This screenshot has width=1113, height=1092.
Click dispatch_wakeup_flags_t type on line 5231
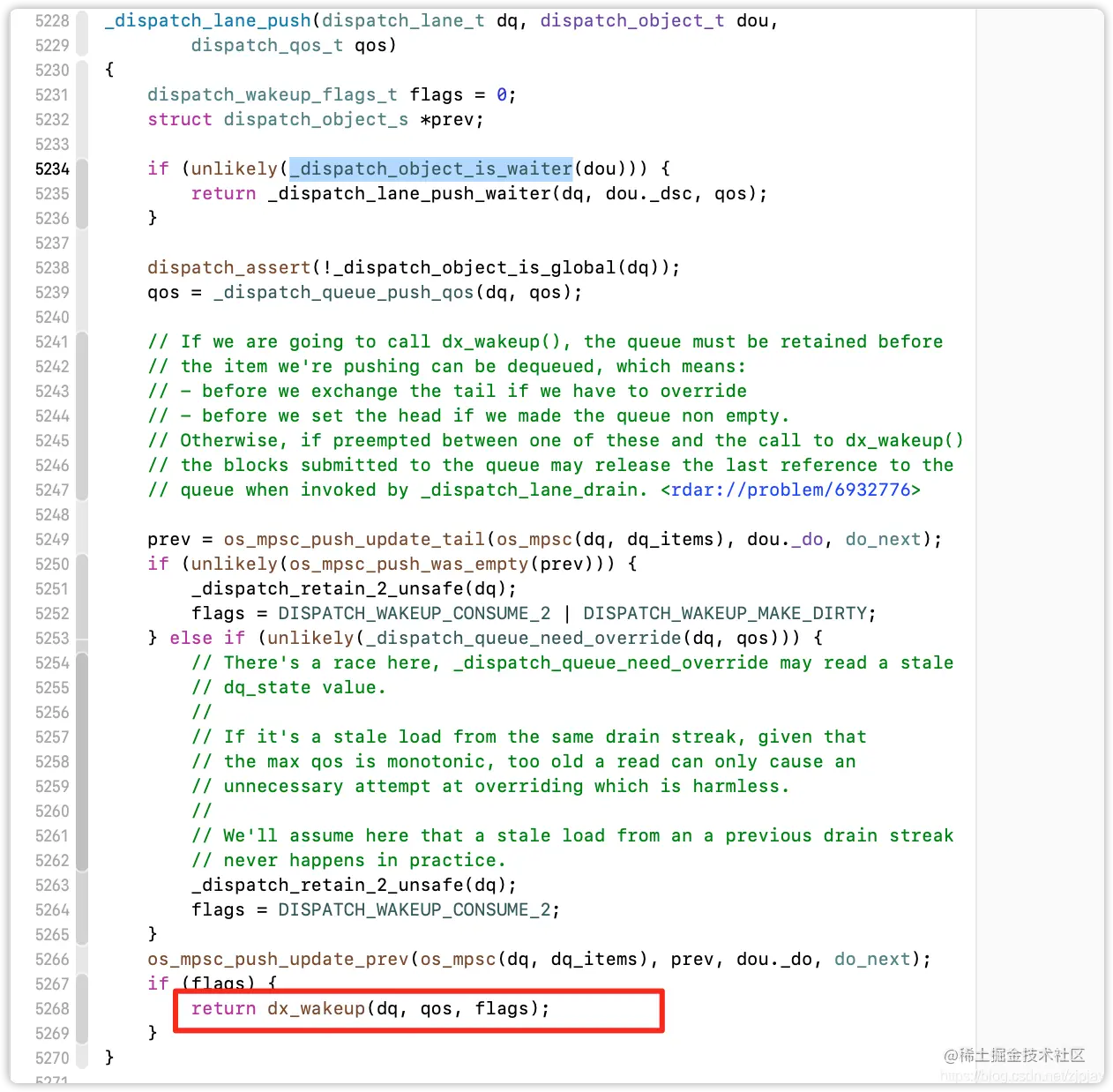pos(273,94)
